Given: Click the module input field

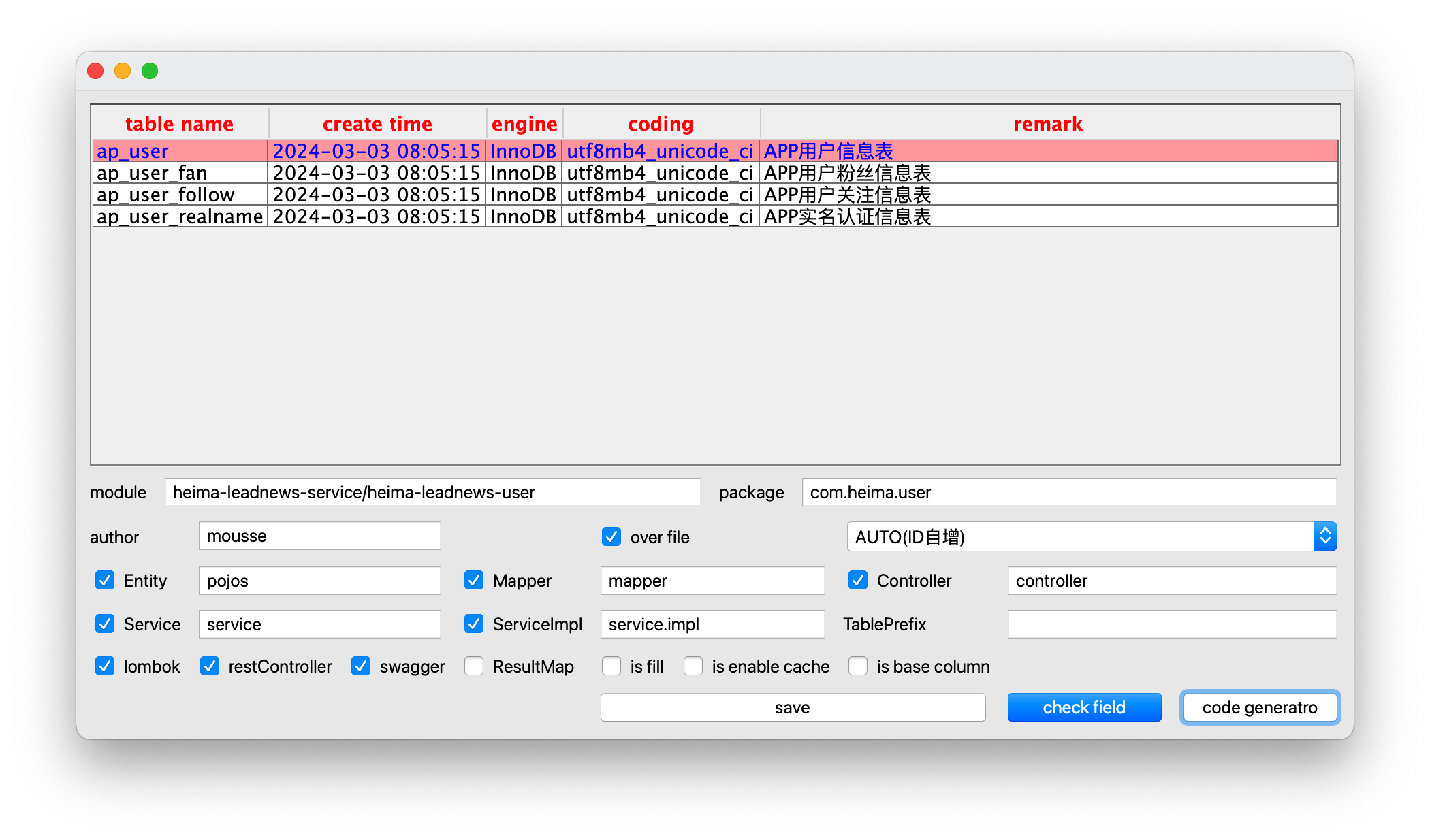Looking at the screenshot, I should coord(432,492).
